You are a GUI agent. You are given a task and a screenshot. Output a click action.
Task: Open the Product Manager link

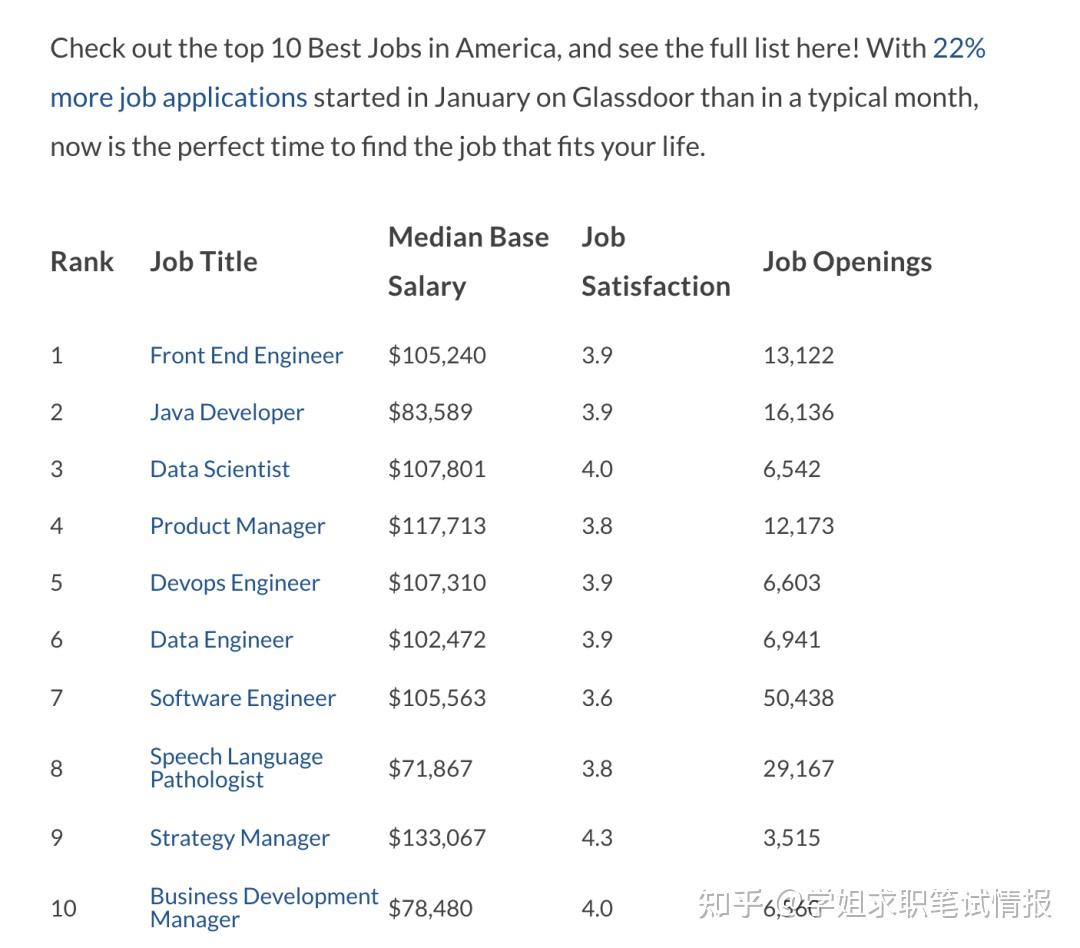pyautogui.click(x=237, y=527)
